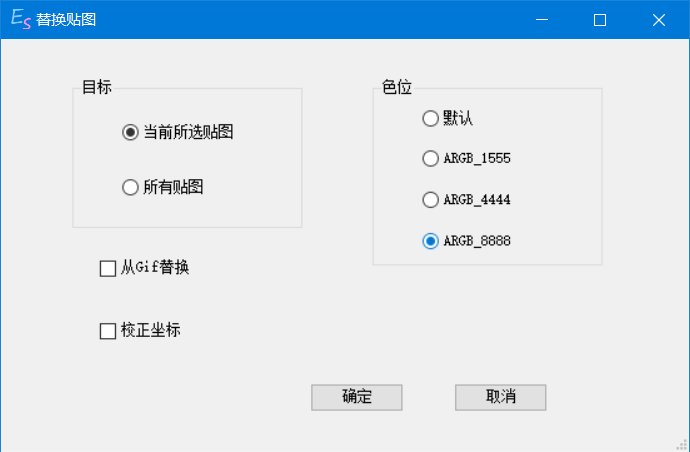Click the 目标 group label
The image size is (690, 452).
pos(96,87)
